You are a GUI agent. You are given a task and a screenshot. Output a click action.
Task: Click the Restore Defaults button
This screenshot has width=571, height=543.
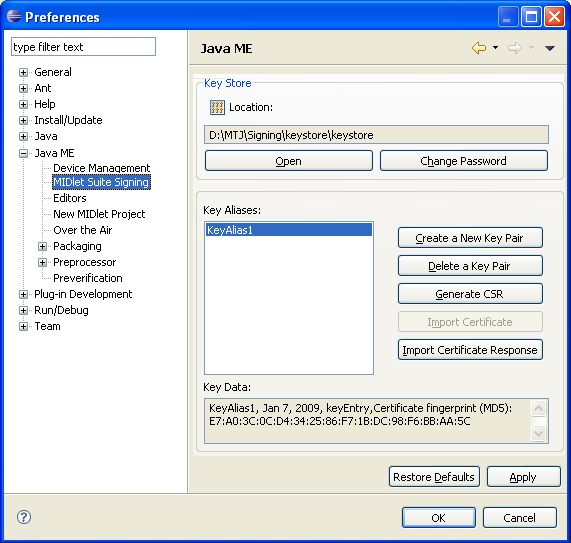434,477
